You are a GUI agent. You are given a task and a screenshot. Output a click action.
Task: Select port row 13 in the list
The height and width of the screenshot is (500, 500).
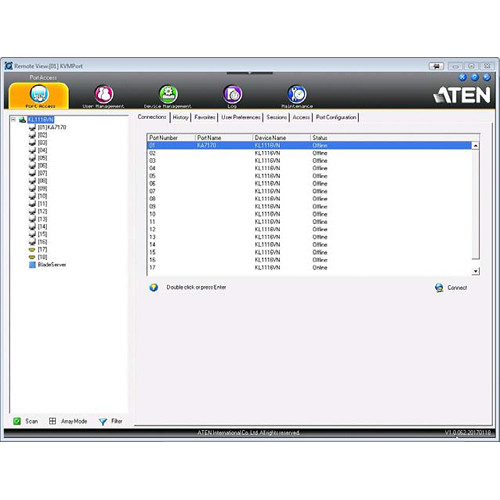(309, 237)
